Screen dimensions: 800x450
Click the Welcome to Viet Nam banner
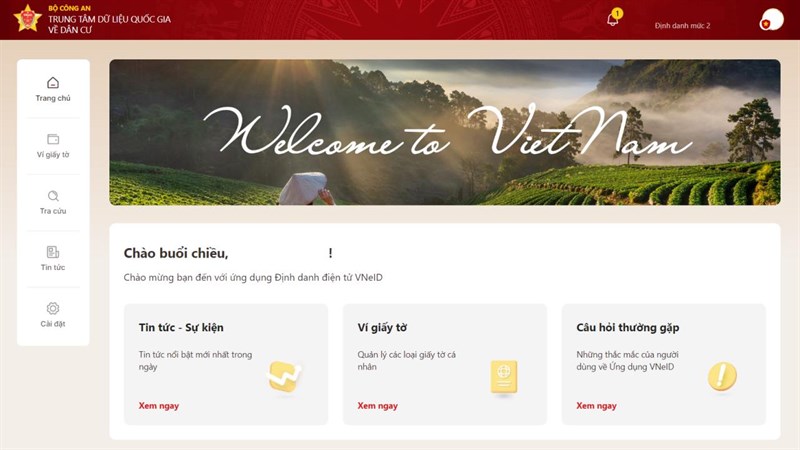445,132
